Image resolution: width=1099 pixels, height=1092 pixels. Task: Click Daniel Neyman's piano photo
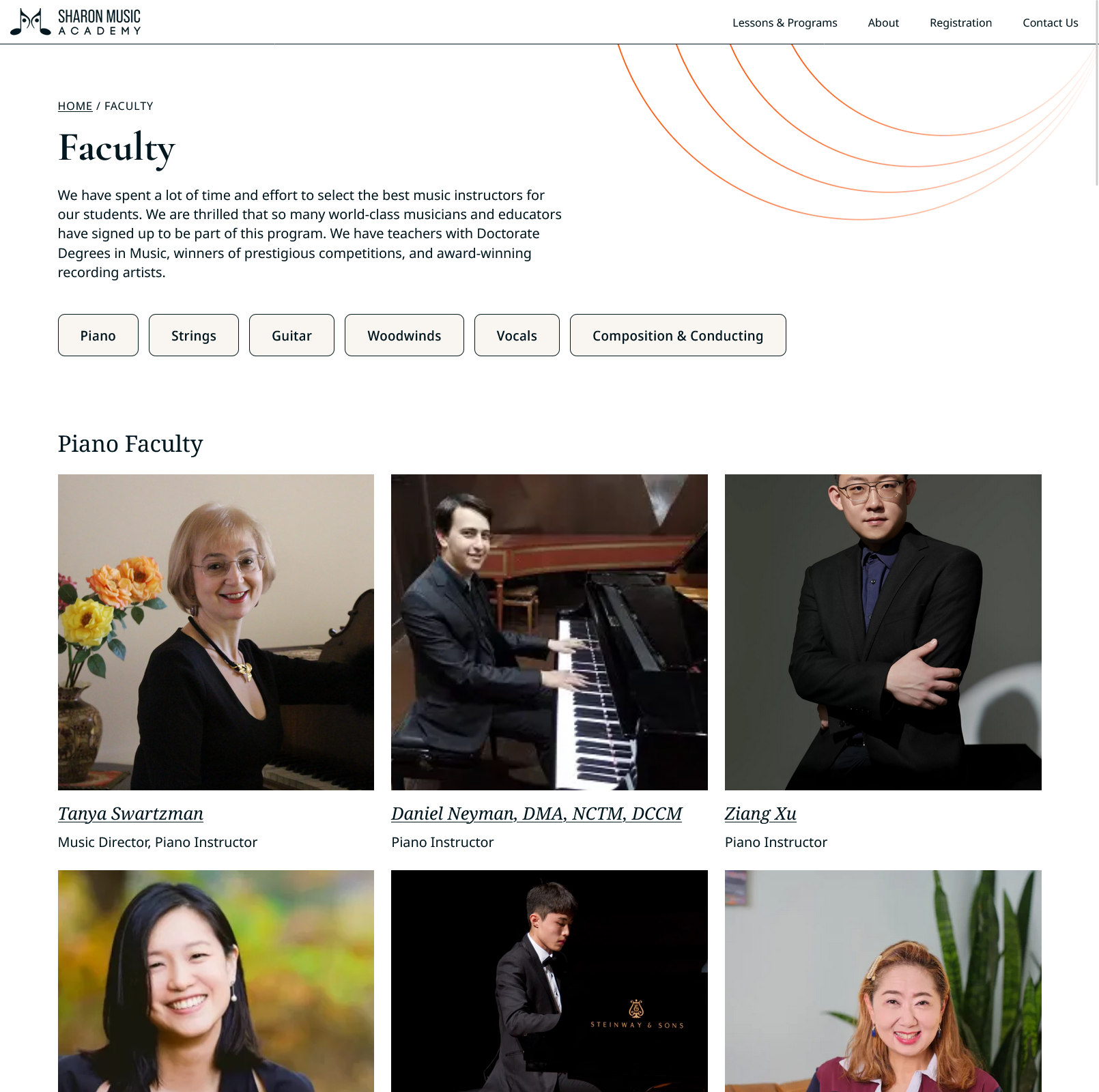click(x=549, y=632)
